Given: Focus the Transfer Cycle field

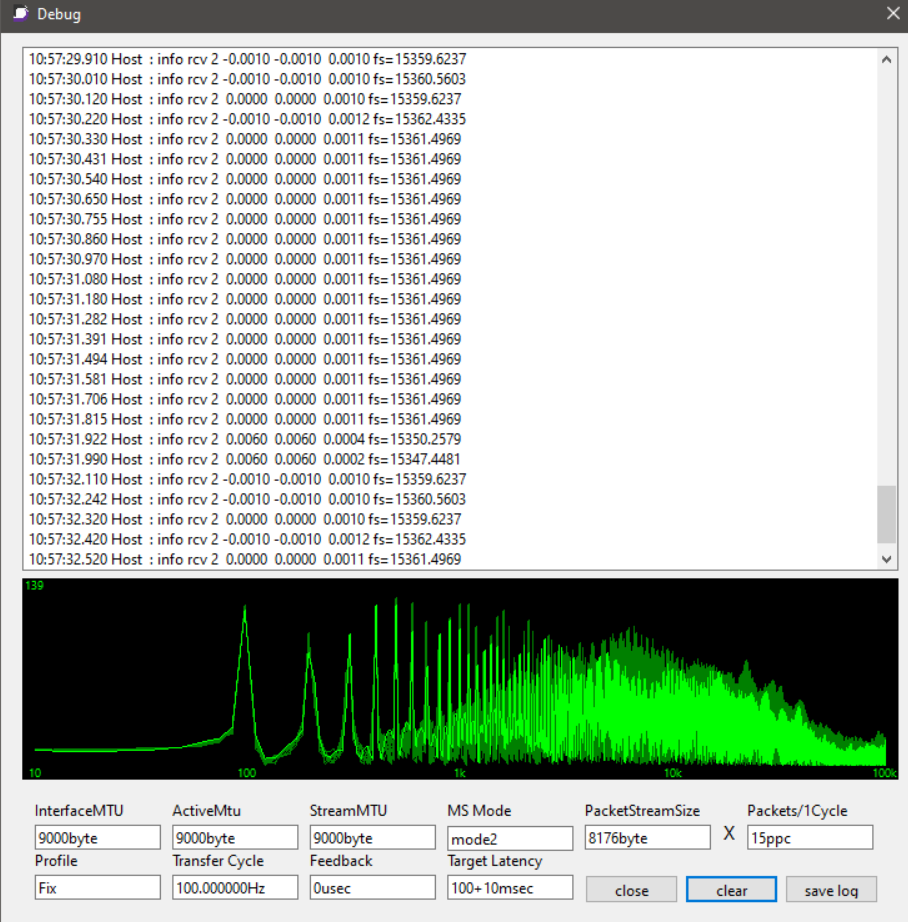Looking at the screenshot, I should click(235, 887).
